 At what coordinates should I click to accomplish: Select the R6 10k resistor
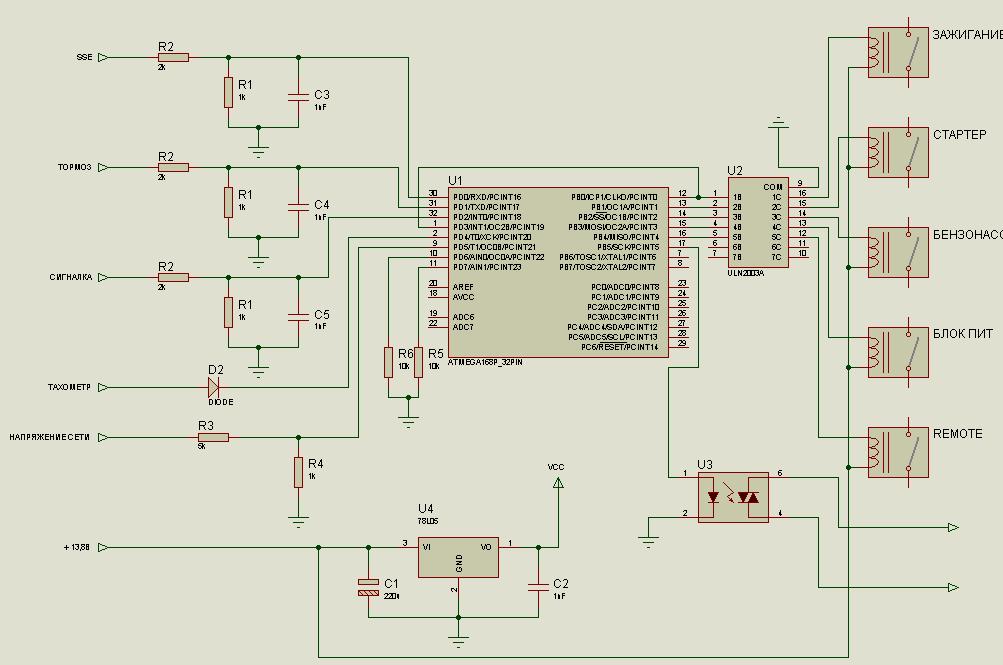tap(388, 362)
